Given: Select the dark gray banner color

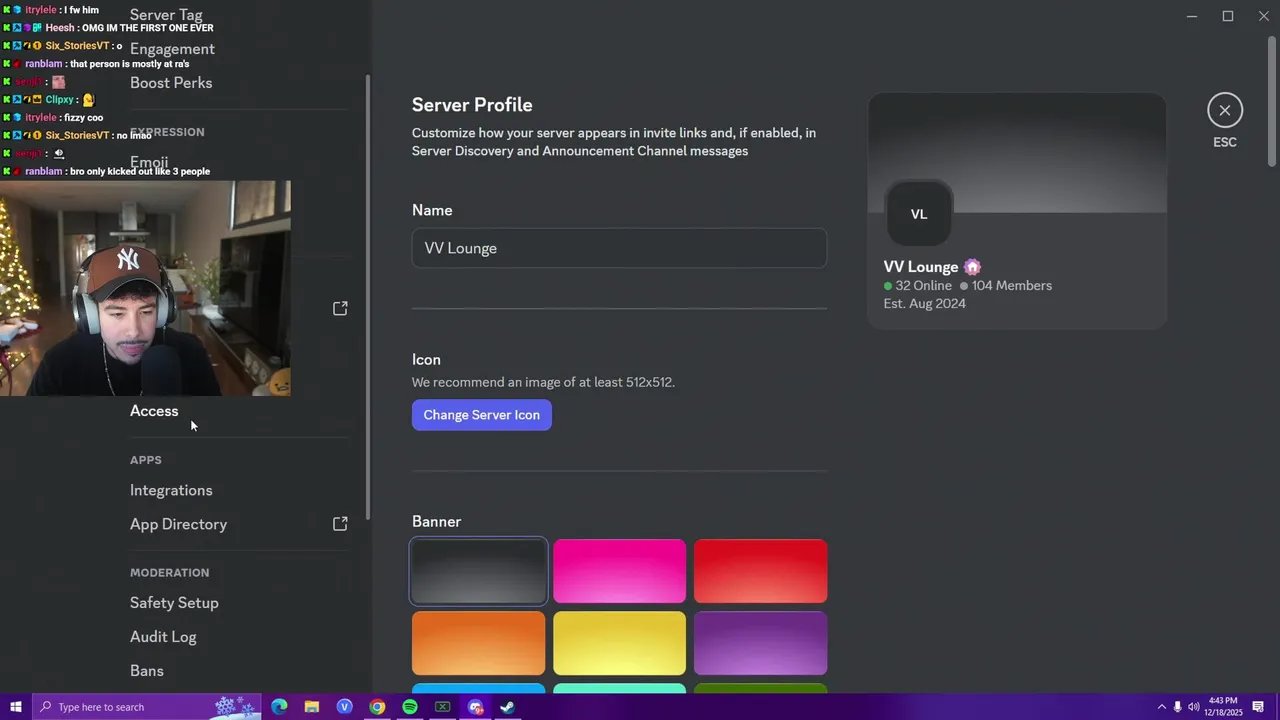Looking at the screenshot, I should (x=478, y=571).
